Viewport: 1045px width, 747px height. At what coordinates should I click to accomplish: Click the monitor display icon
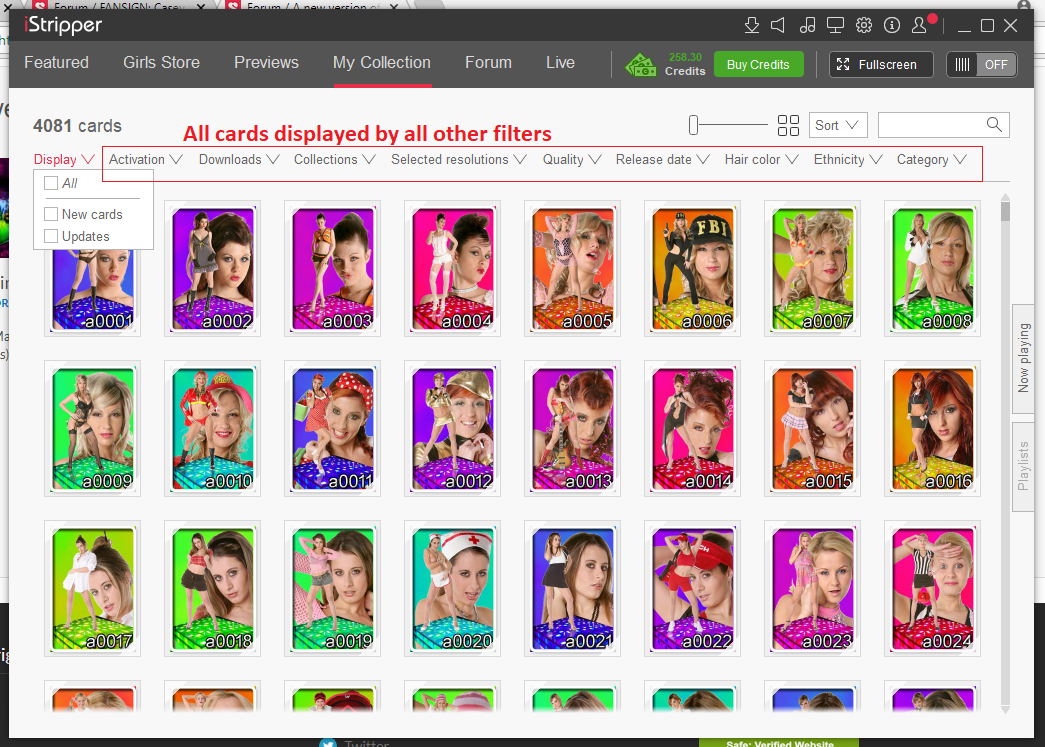click(x=835, y=25)
